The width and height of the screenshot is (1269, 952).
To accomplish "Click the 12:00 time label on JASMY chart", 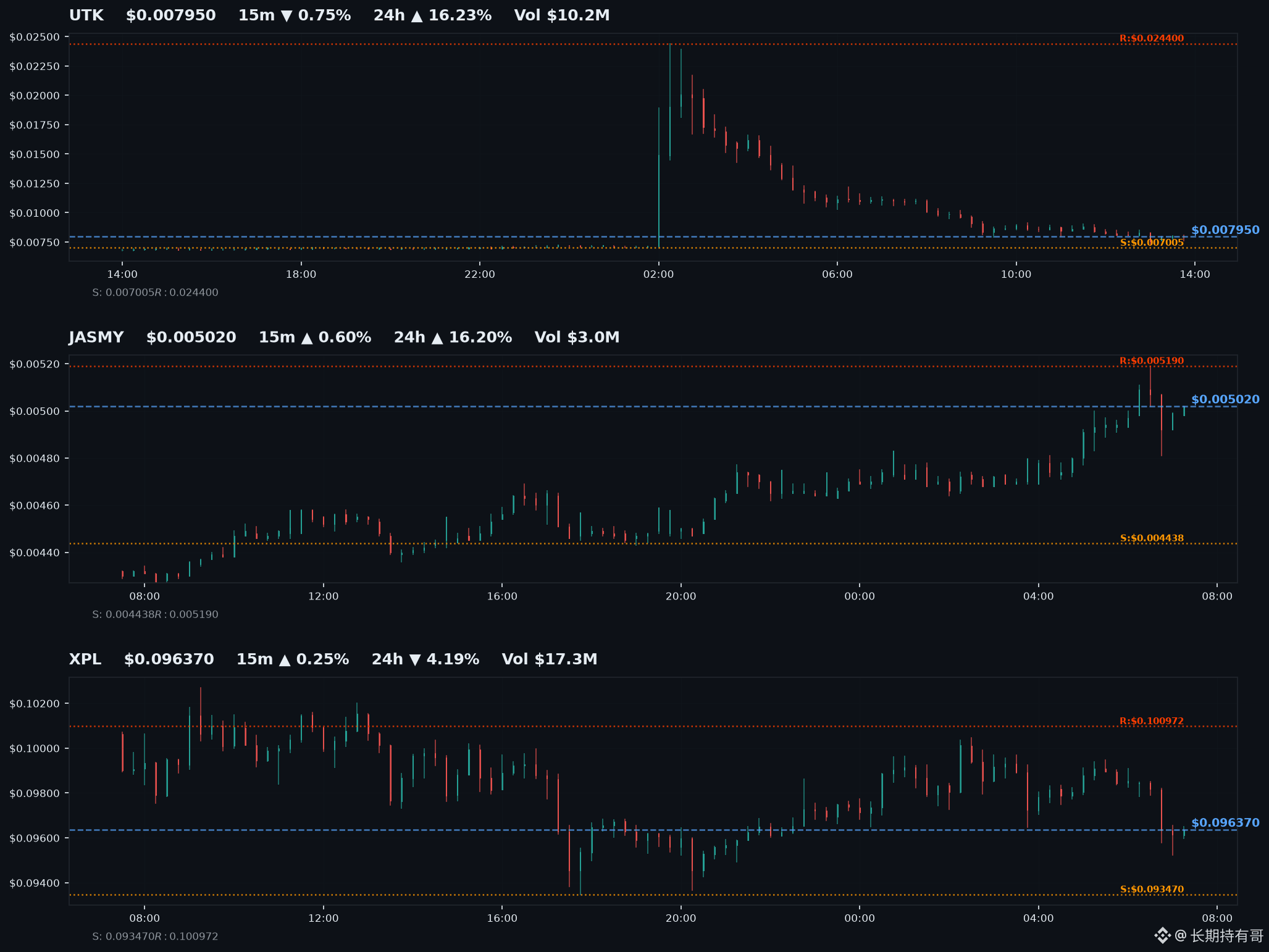I will click(324, 596).
